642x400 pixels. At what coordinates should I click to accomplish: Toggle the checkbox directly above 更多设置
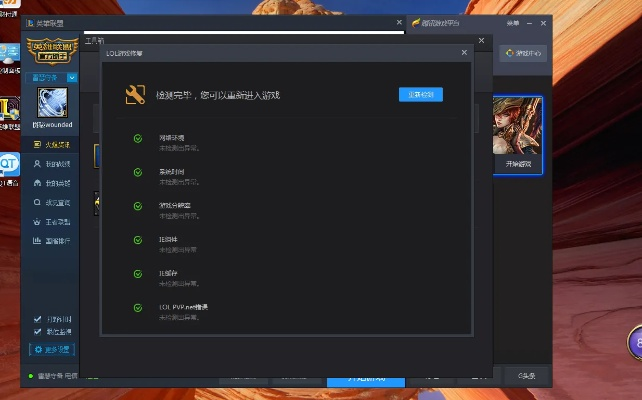pos(37,332)
